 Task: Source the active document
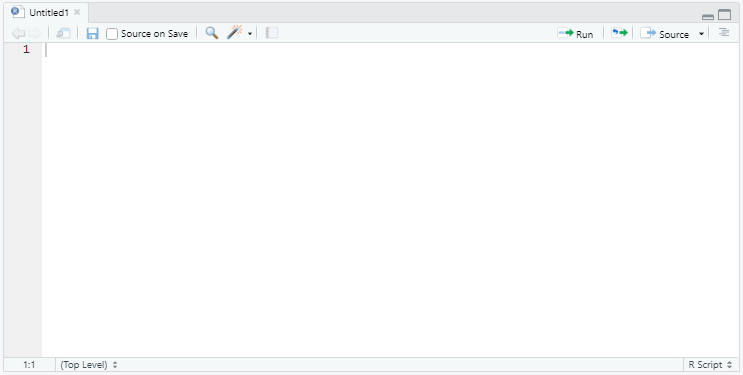[x=665, y=34]
